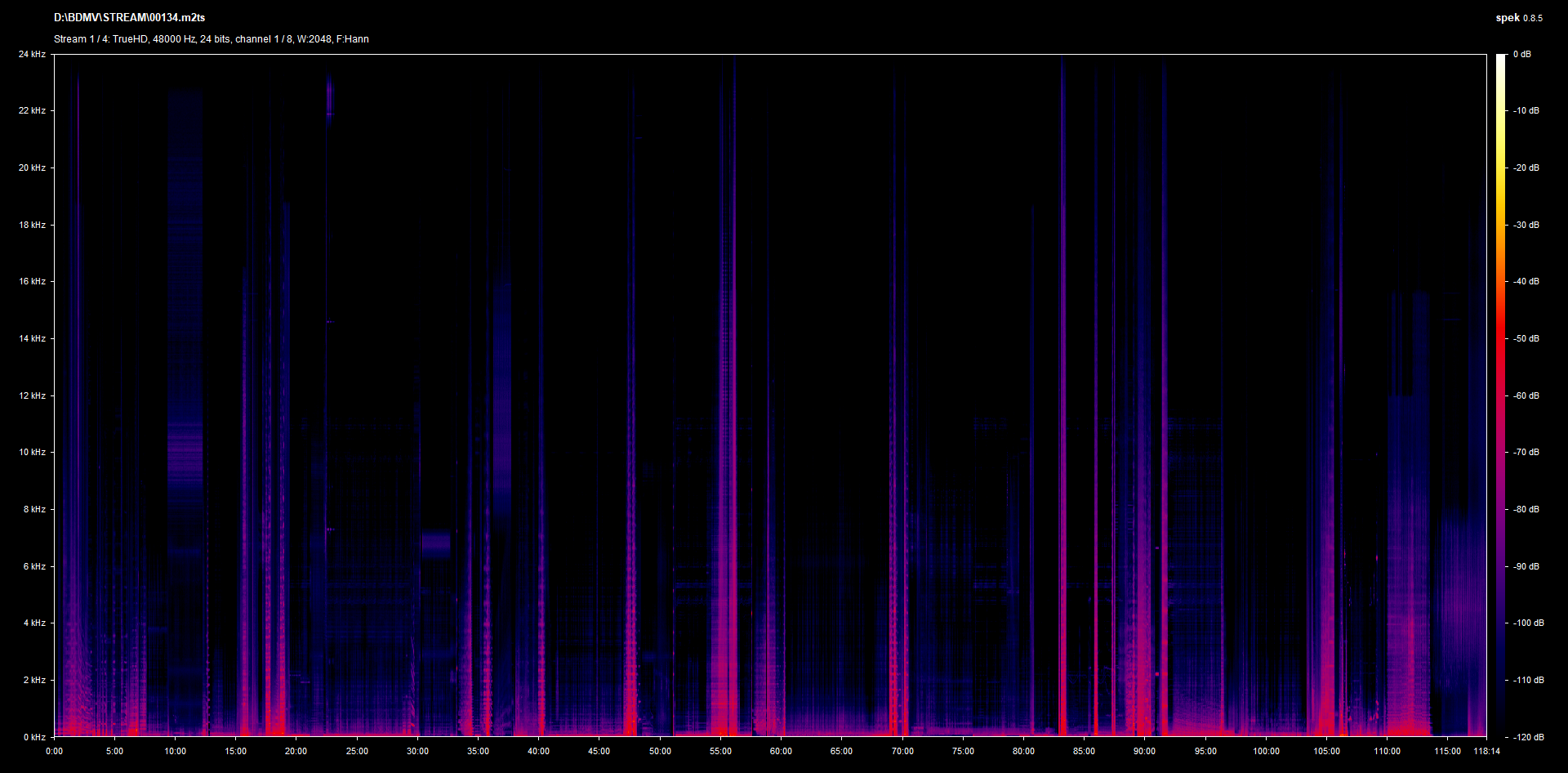Click the 118:14 end time marker
Screen dimensions: 1568x773
(x=1486, y=751)
